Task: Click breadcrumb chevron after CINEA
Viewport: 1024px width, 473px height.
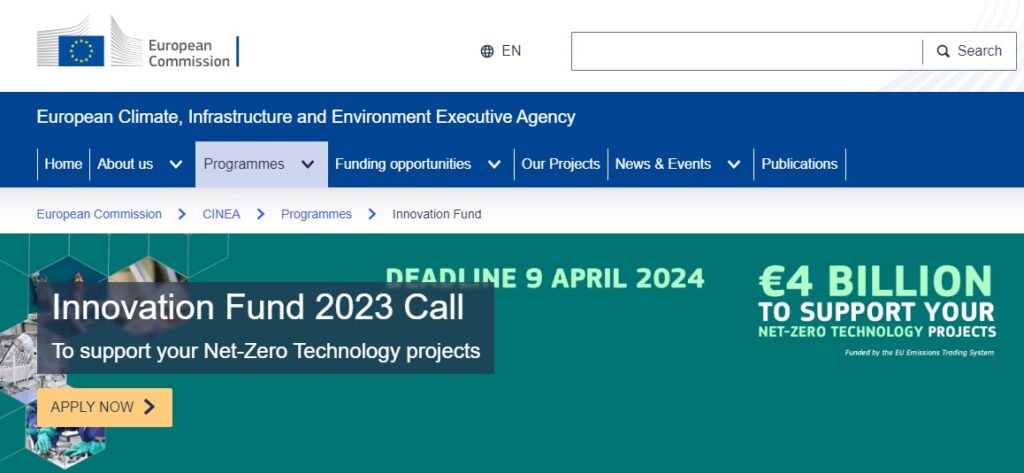Action: pos(261,214)
